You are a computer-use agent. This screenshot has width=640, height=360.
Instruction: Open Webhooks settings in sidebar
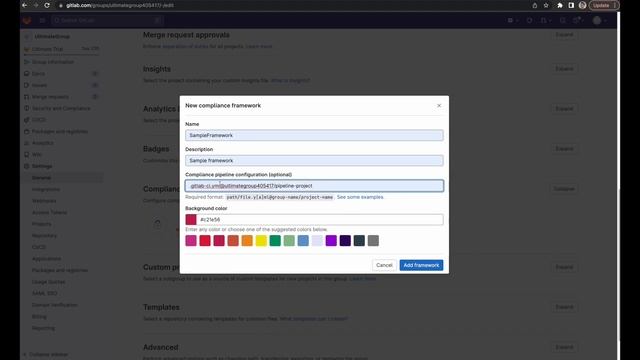coord(44,201)
